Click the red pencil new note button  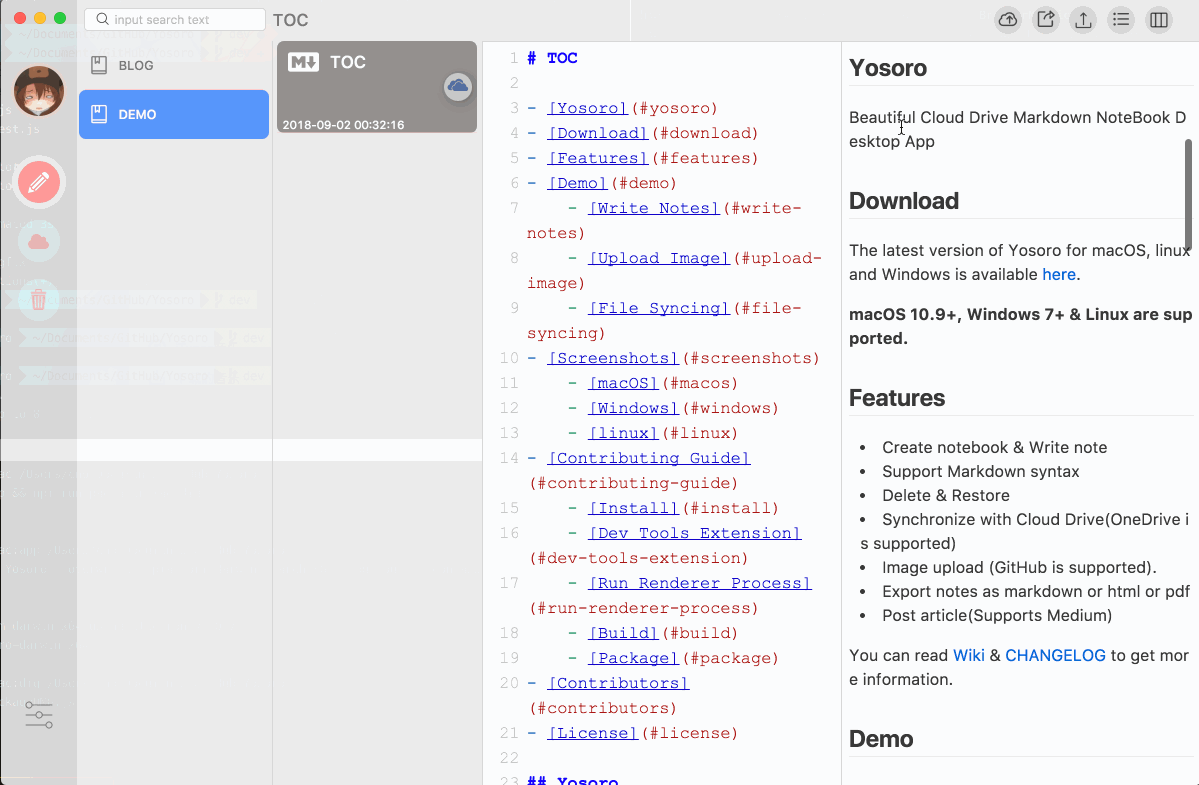point(38,183)
